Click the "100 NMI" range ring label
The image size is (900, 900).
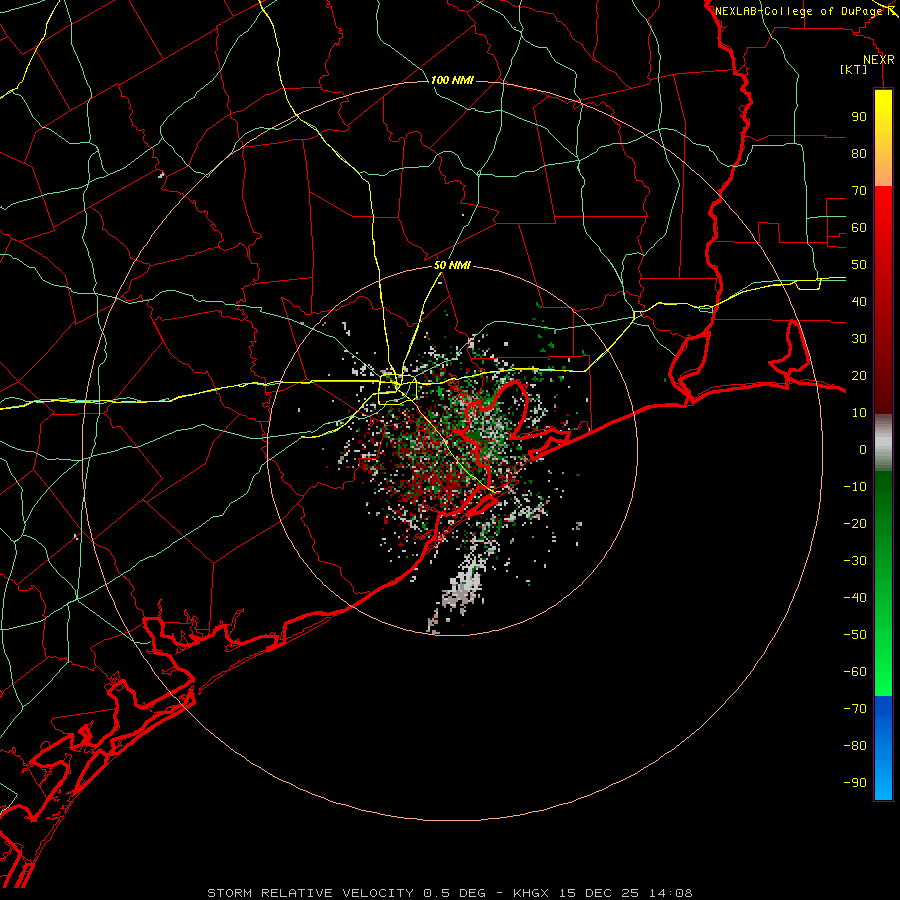452,80
